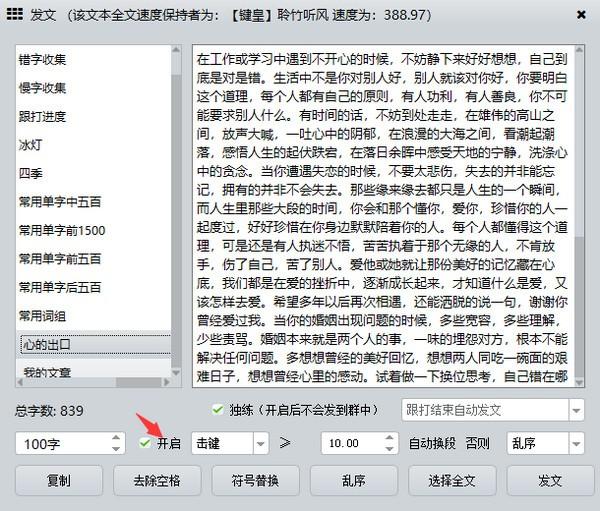Click the 发文 send button
Viewport: 600px width, 511px height.
[x=550, y=480]
